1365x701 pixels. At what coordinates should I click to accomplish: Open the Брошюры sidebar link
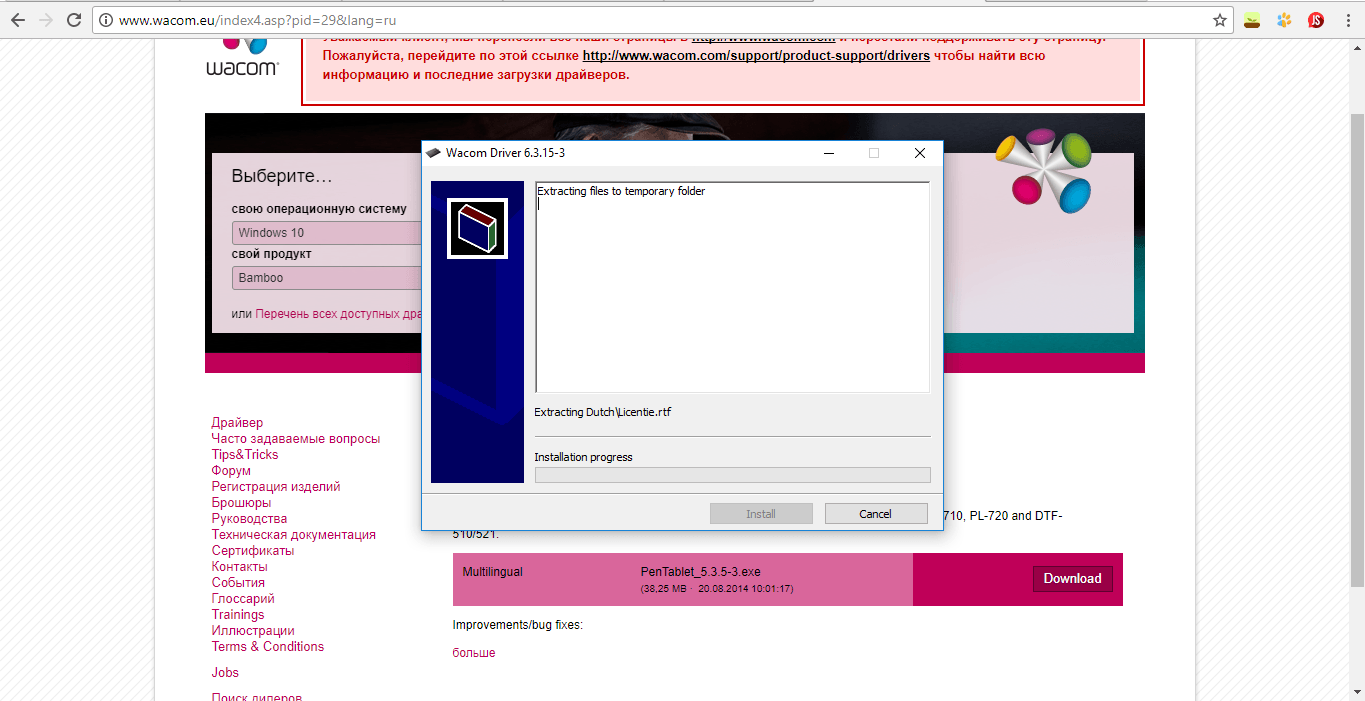(x=241, y=503)
